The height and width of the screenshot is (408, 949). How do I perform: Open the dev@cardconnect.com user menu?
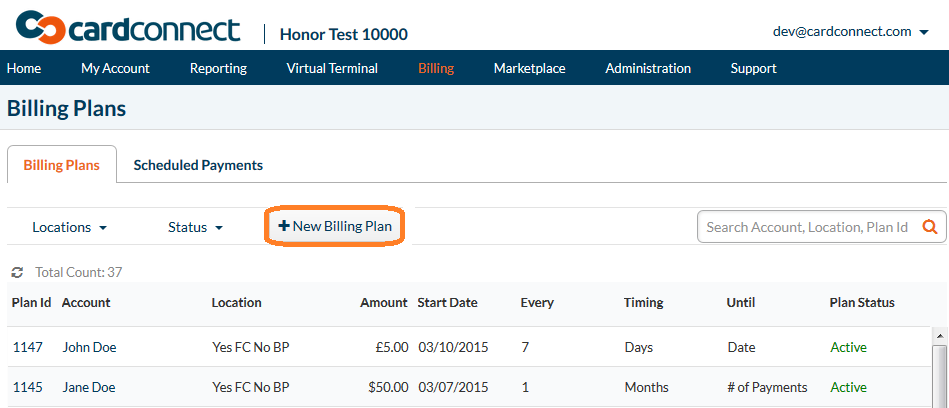[850, 31]
